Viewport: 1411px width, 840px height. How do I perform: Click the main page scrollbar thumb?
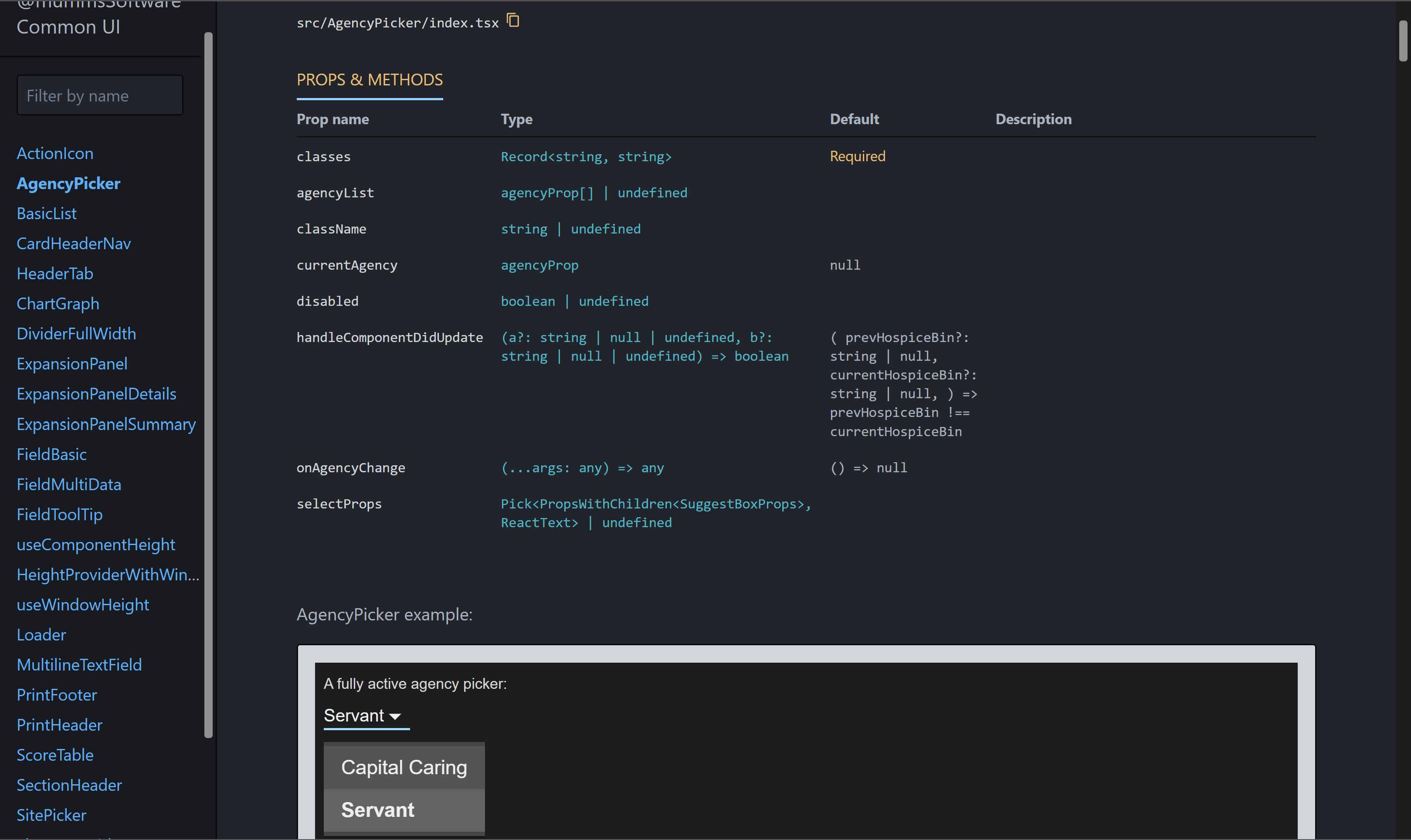point(1403,41)
